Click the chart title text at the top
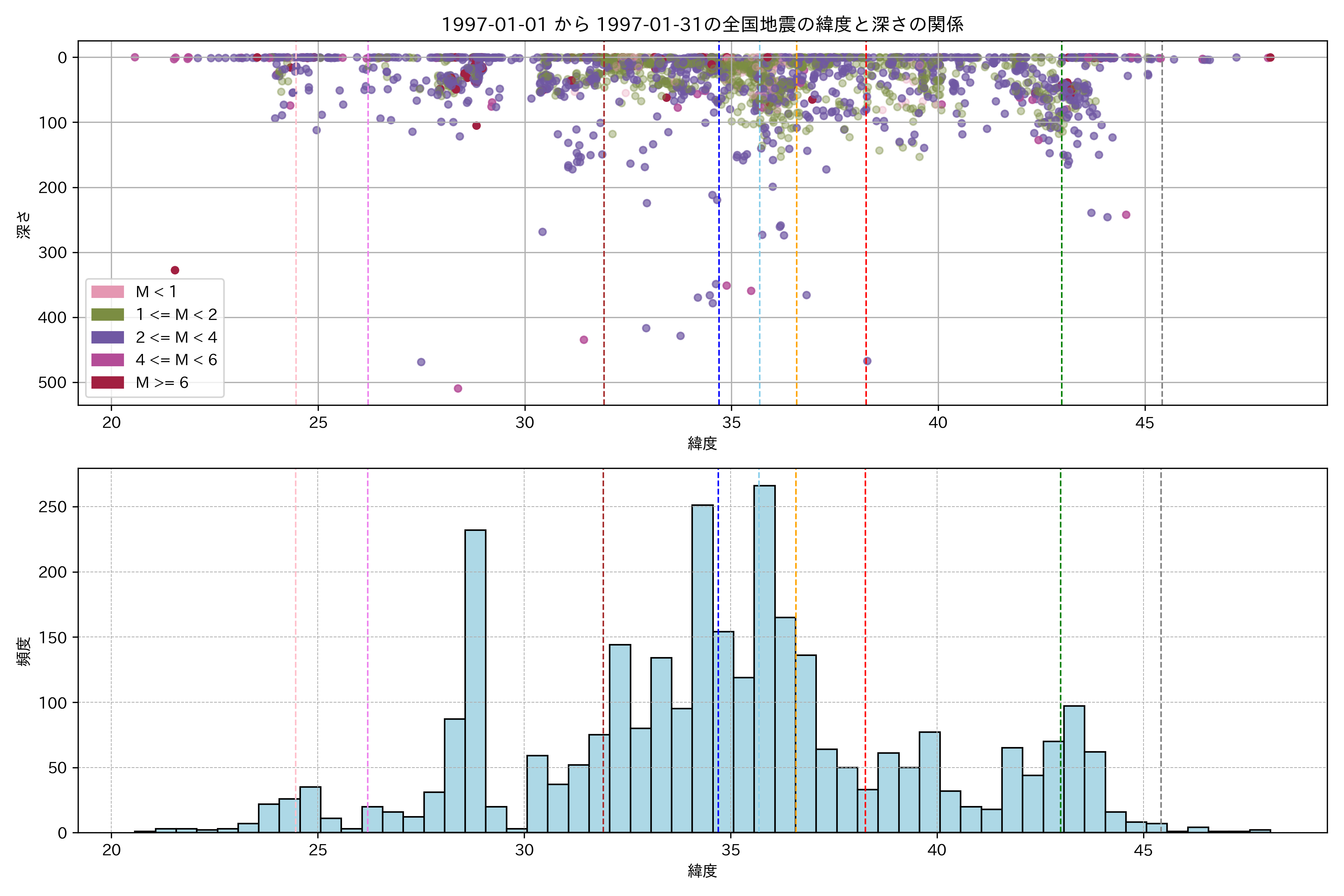 [702, 25]
